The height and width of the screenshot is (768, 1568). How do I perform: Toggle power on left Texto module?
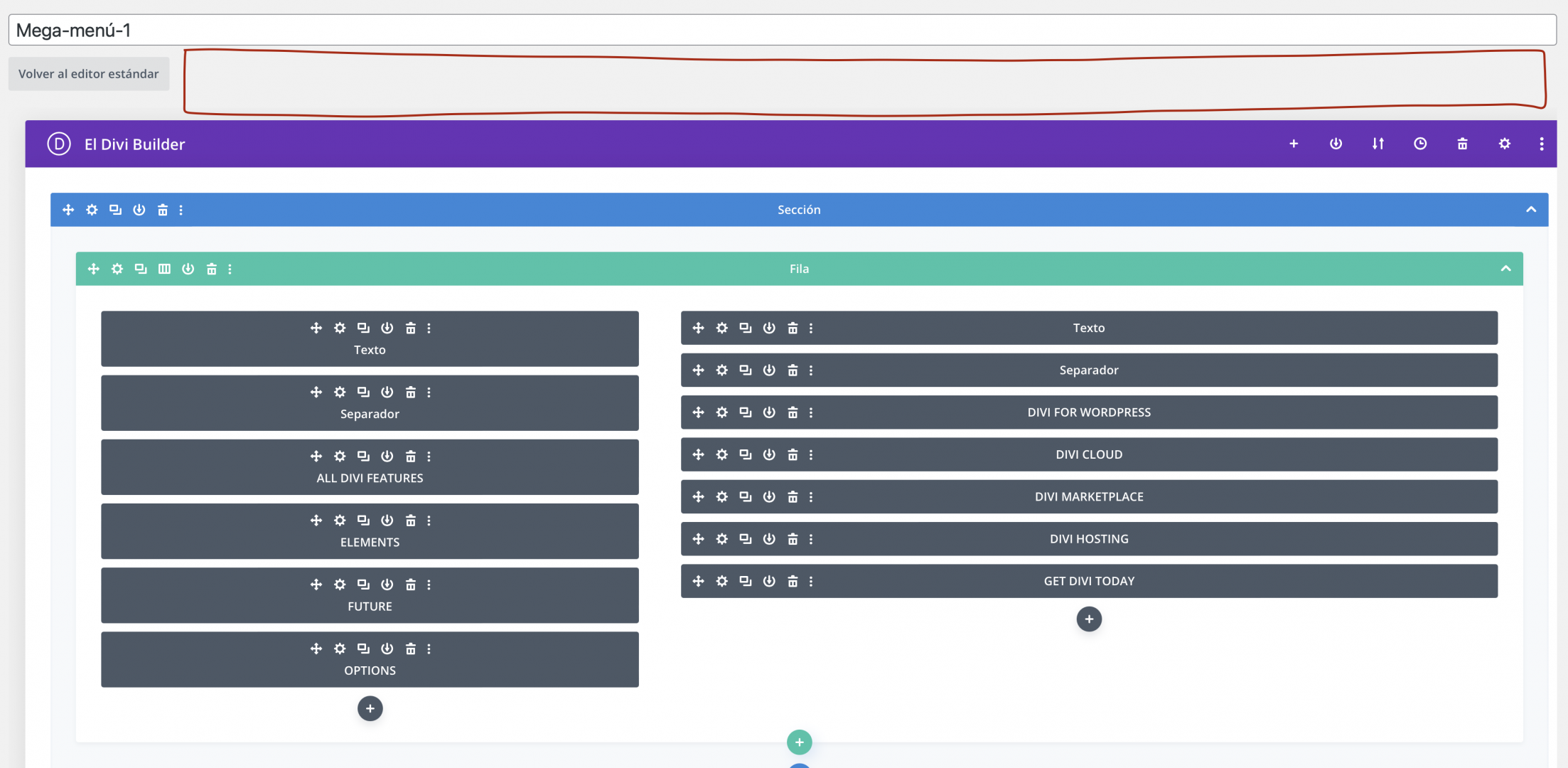click(387, 328)
